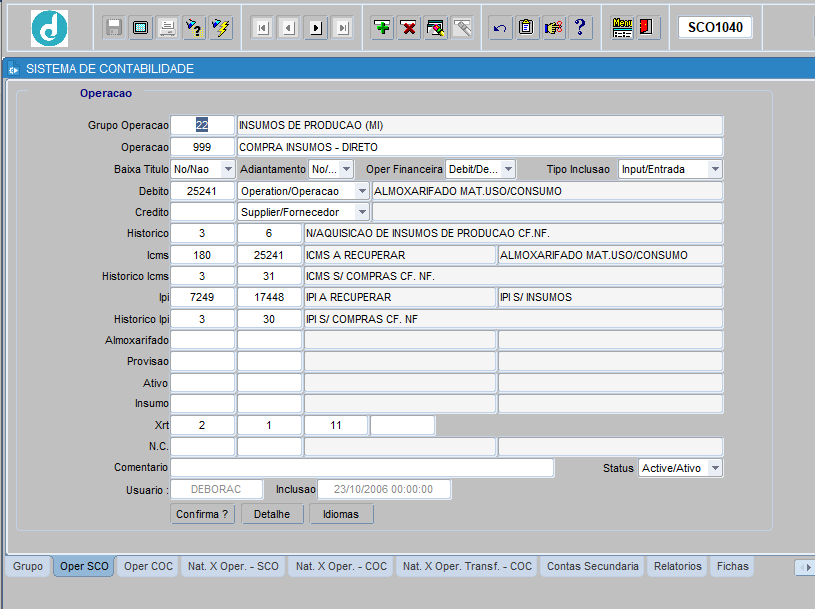Click the icon beside SISTEMA DE CONTABILIDADE title
815x609 pixels.
click(14, 69)
